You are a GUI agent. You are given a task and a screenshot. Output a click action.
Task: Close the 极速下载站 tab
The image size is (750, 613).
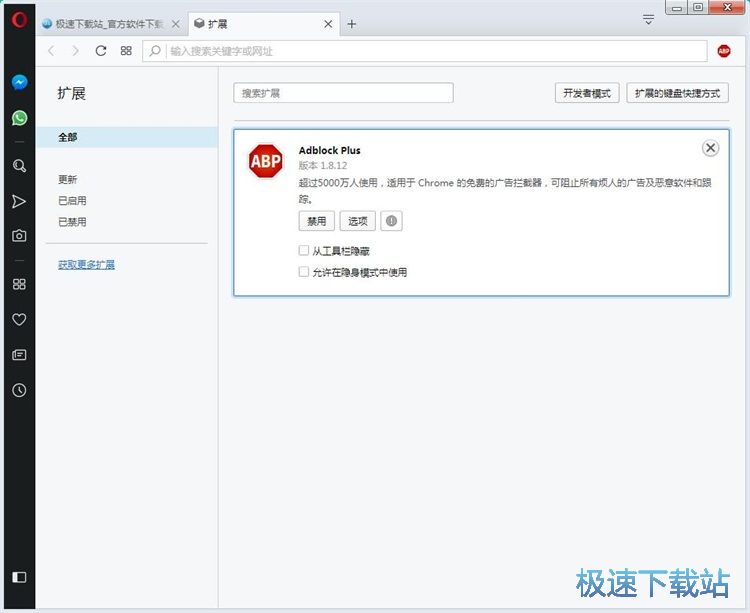pos(176,24)
